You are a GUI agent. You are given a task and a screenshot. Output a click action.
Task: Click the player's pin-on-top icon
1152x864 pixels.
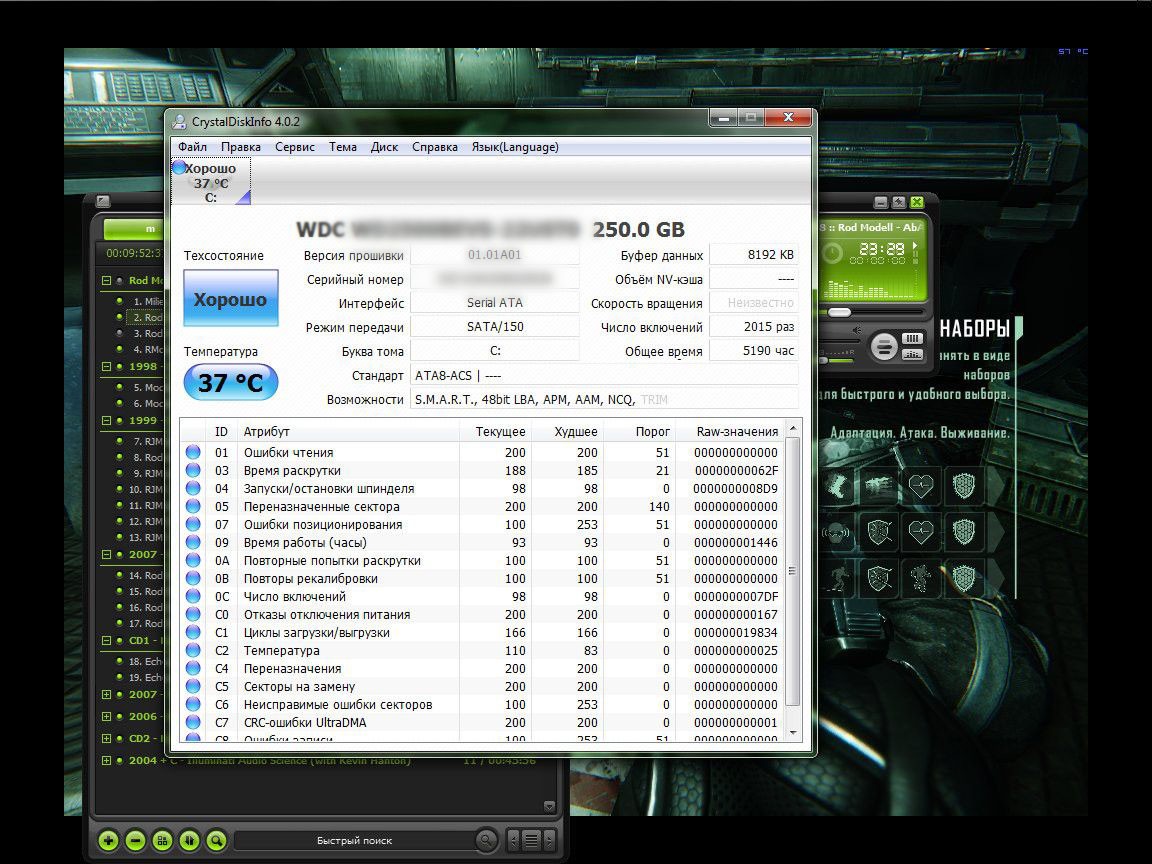(899, 202)
